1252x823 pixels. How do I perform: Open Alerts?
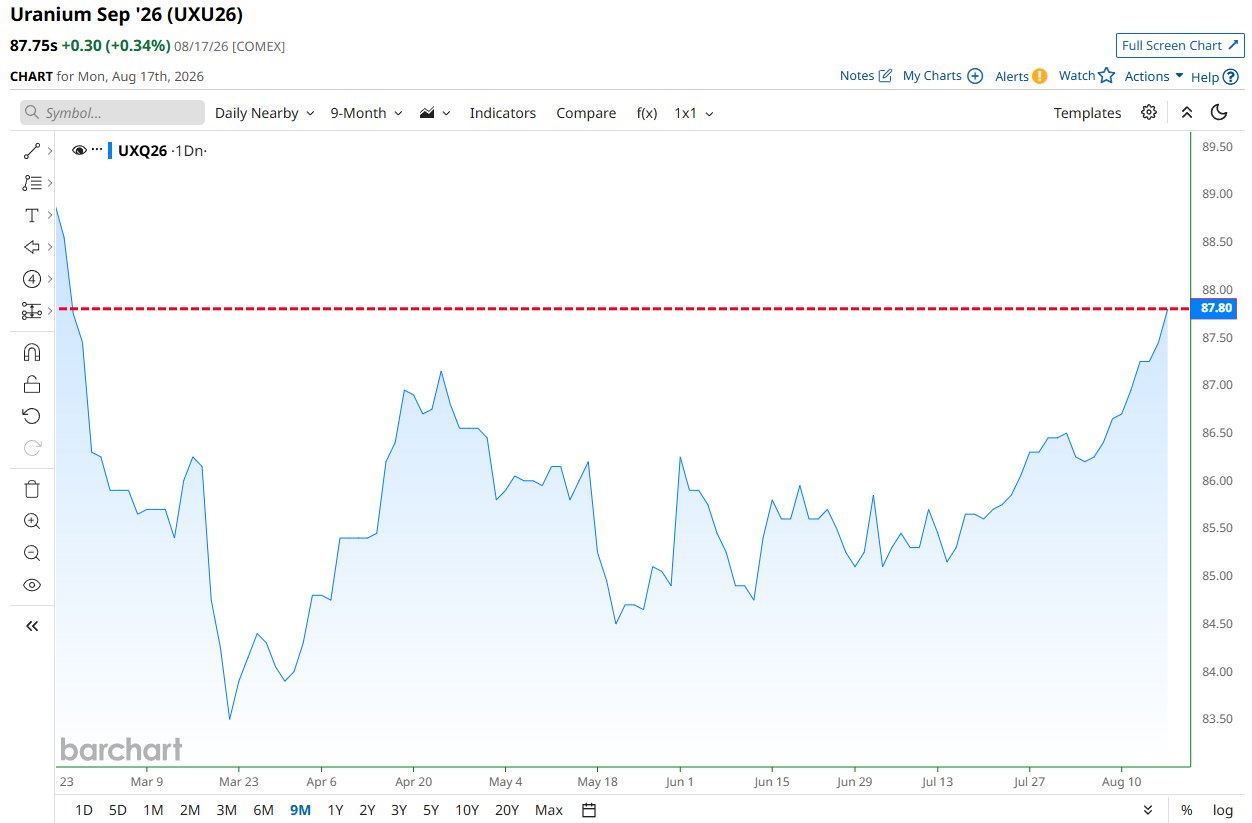(x=1021, y=76)
